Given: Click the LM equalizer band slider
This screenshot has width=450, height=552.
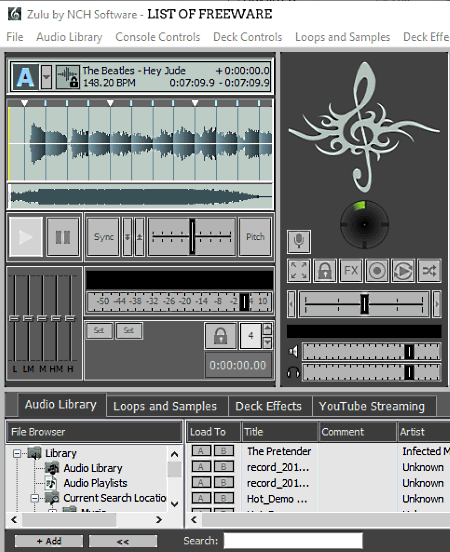Looking at the screenshot, I should (28, 318).
